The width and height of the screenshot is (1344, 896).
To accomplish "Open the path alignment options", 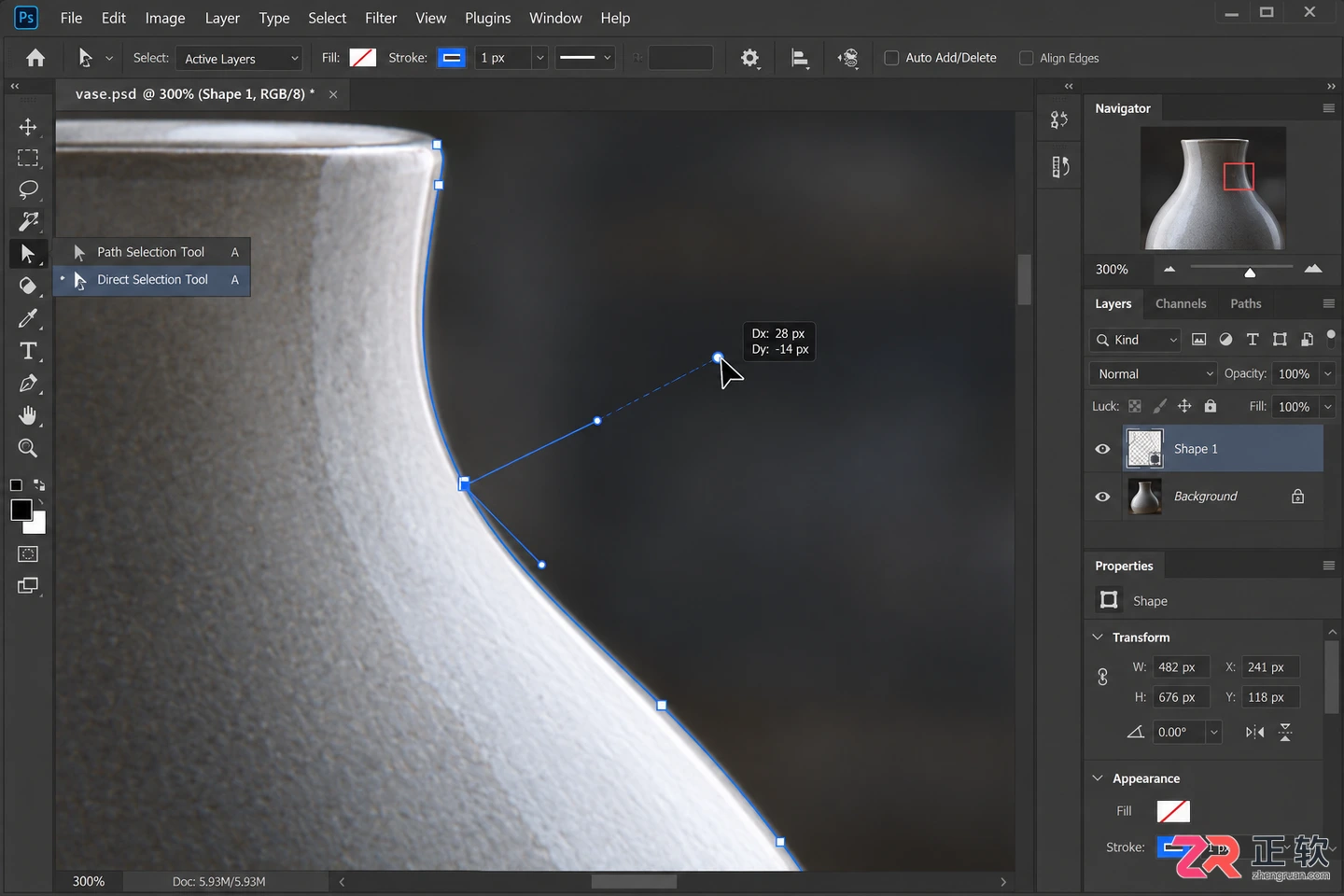I will 800,58.
